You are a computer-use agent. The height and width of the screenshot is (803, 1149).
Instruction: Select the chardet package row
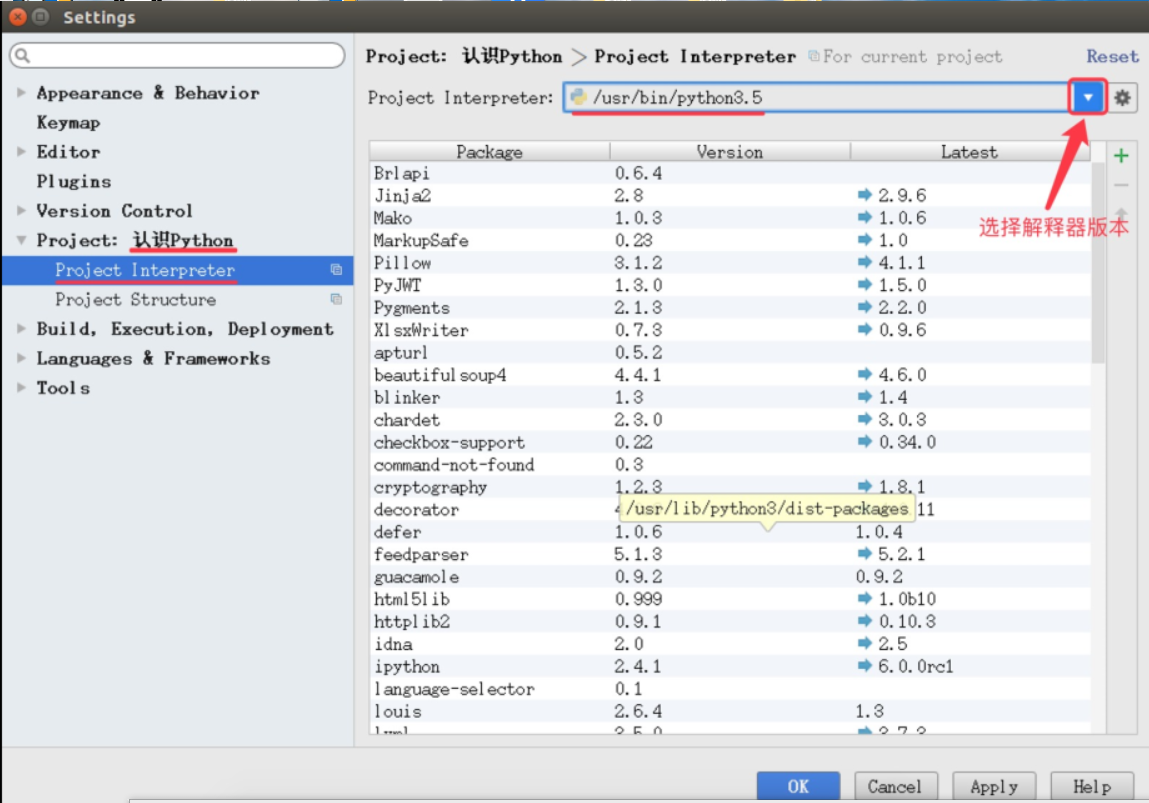pyautogui.click(x=730, y=420)
